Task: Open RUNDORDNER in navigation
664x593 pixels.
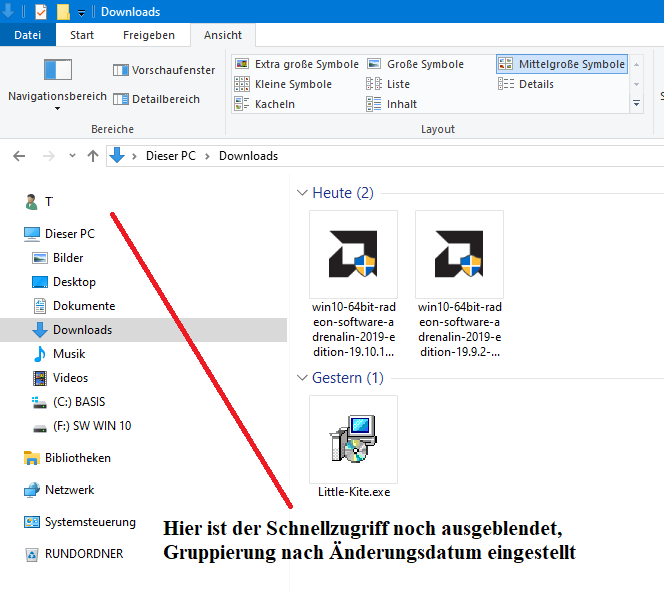Action: coord(74,554)
